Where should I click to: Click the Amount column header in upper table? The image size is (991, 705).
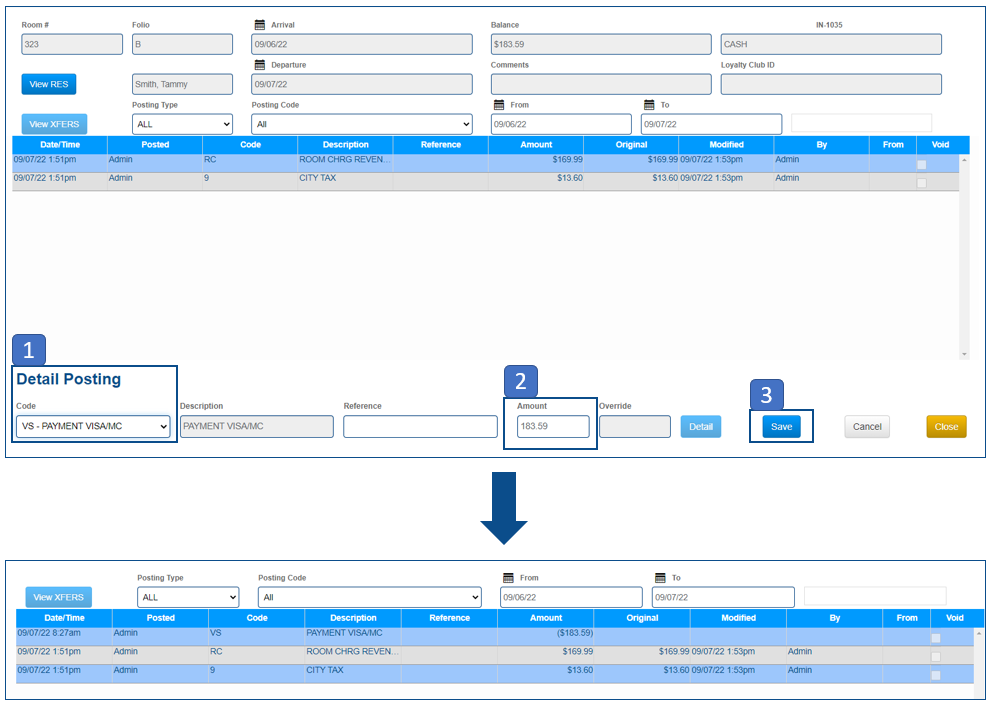click(x=536, y=145)
